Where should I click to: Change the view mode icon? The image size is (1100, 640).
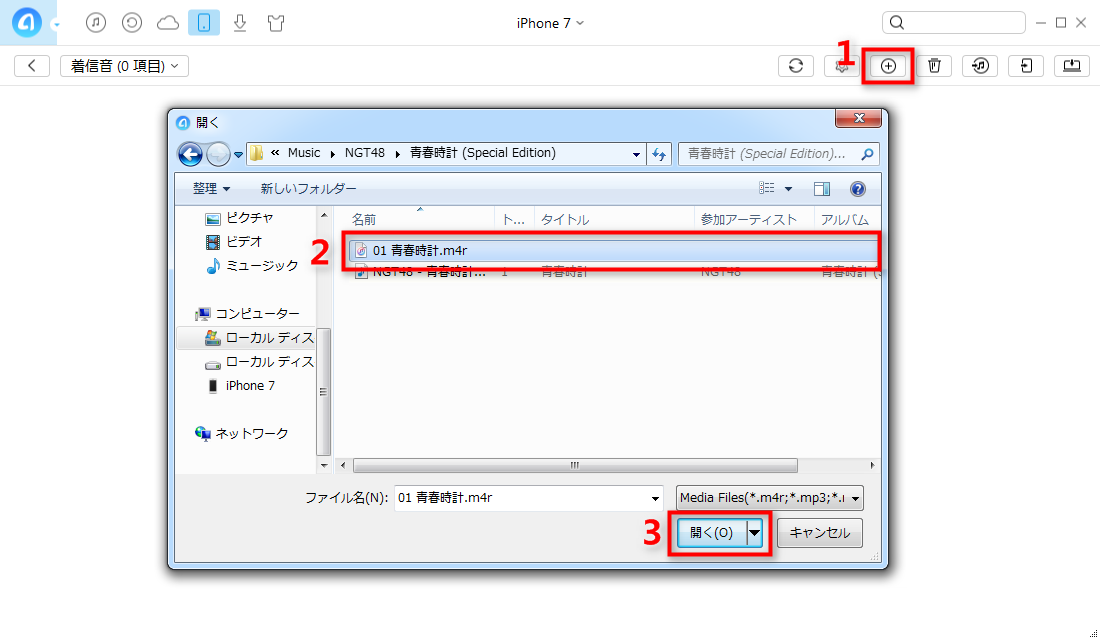pyautogui.click(x=767, y=188)
